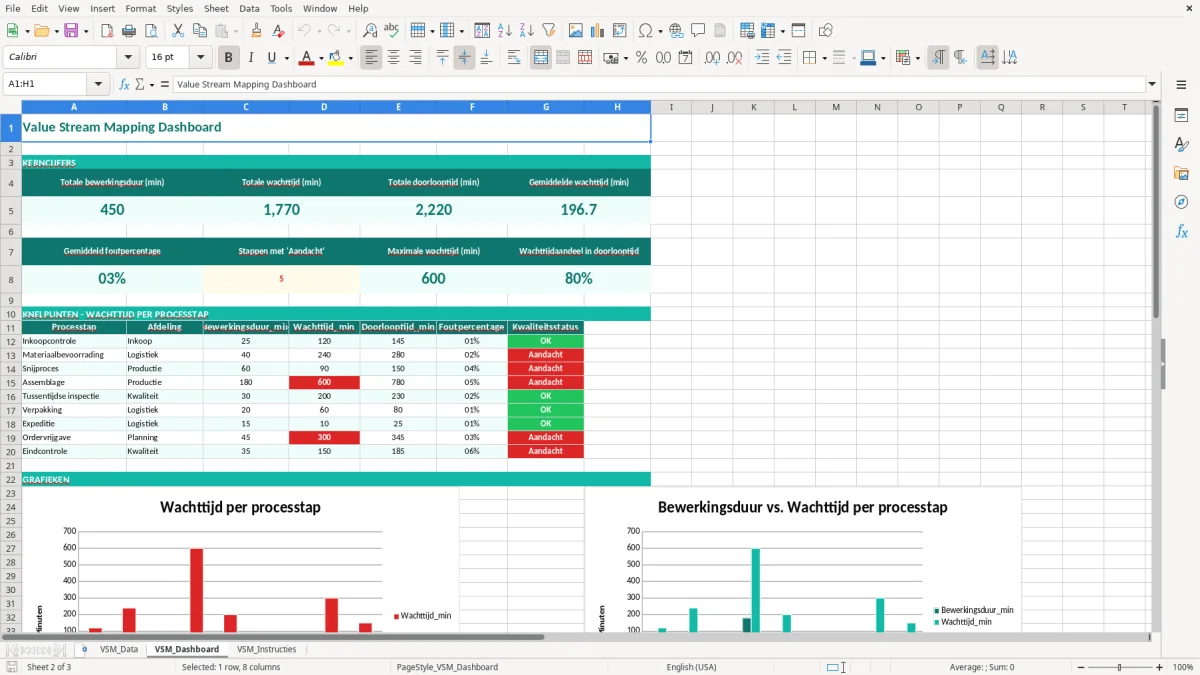Open sidebar Navigator compass icon
This screenshot has width=1200, height=675.
(x=1181, y=202)
